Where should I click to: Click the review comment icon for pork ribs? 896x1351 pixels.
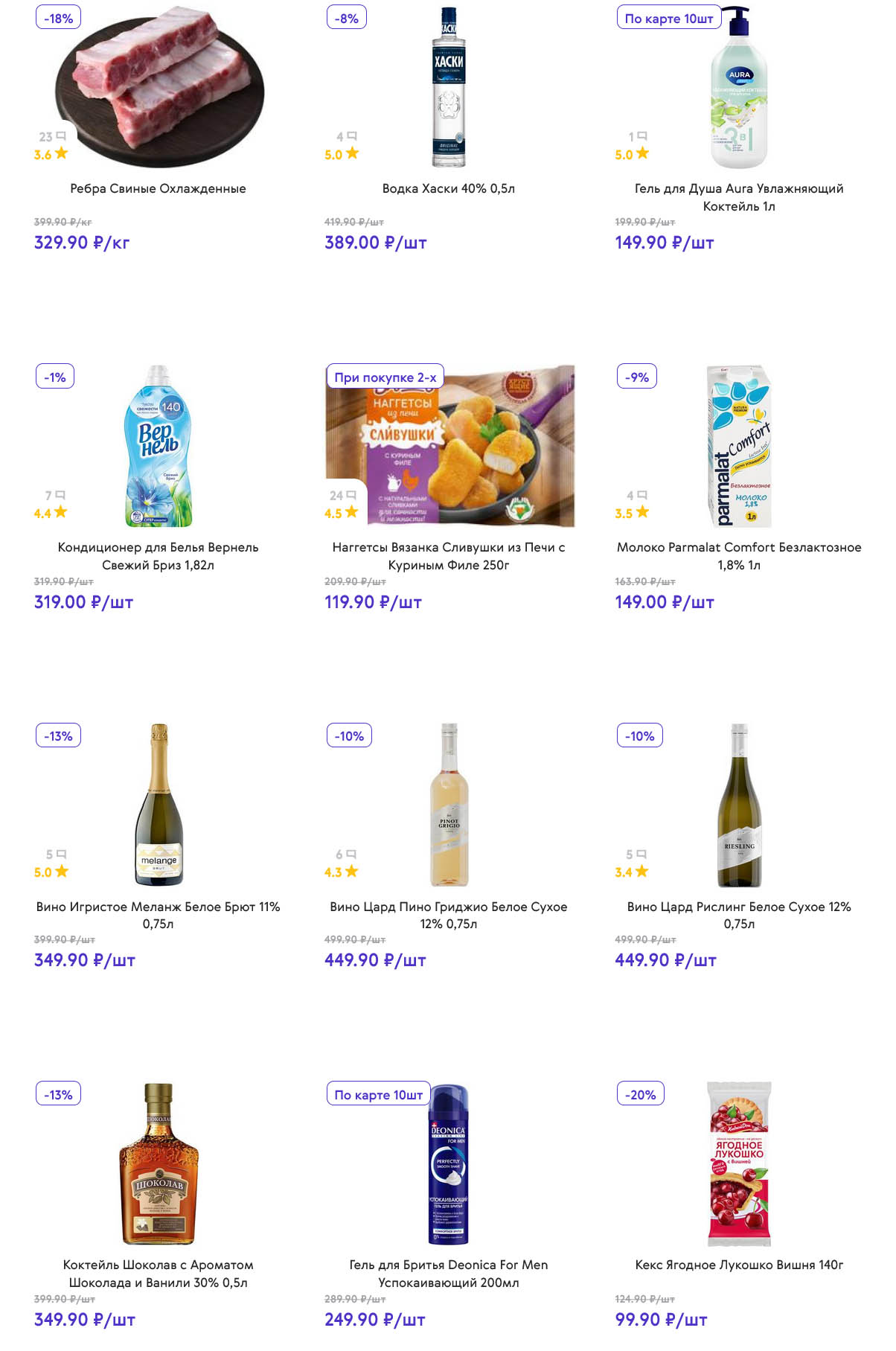coord(61,136)
